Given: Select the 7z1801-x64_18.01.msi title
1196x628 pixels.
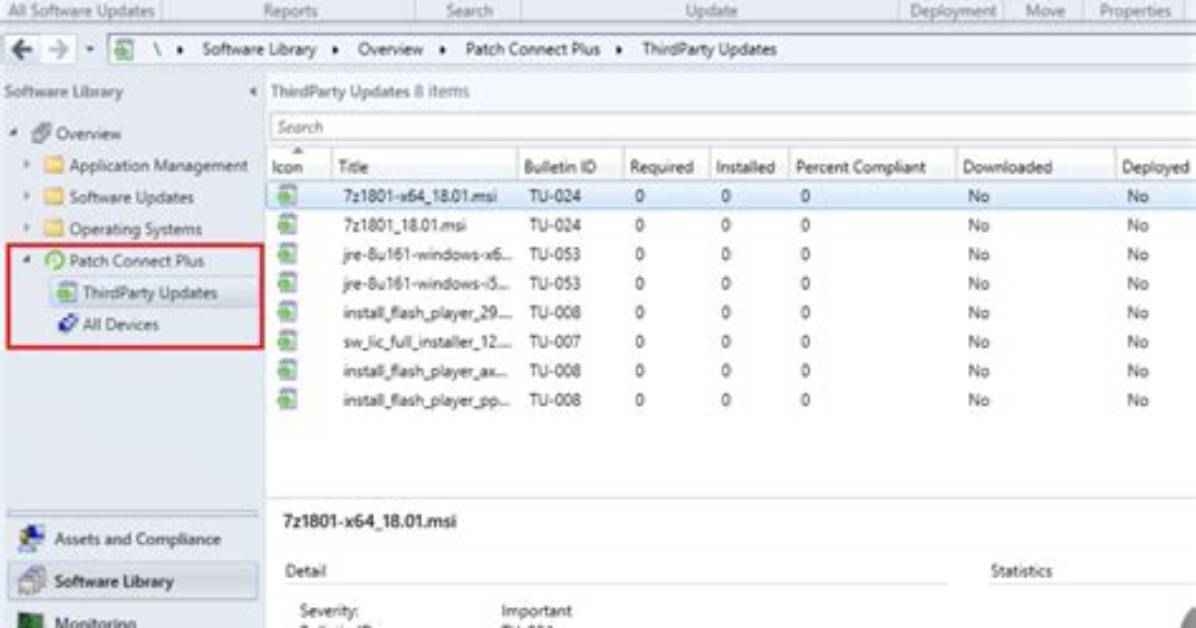Looking at the screenshot, I should point(420,196).
